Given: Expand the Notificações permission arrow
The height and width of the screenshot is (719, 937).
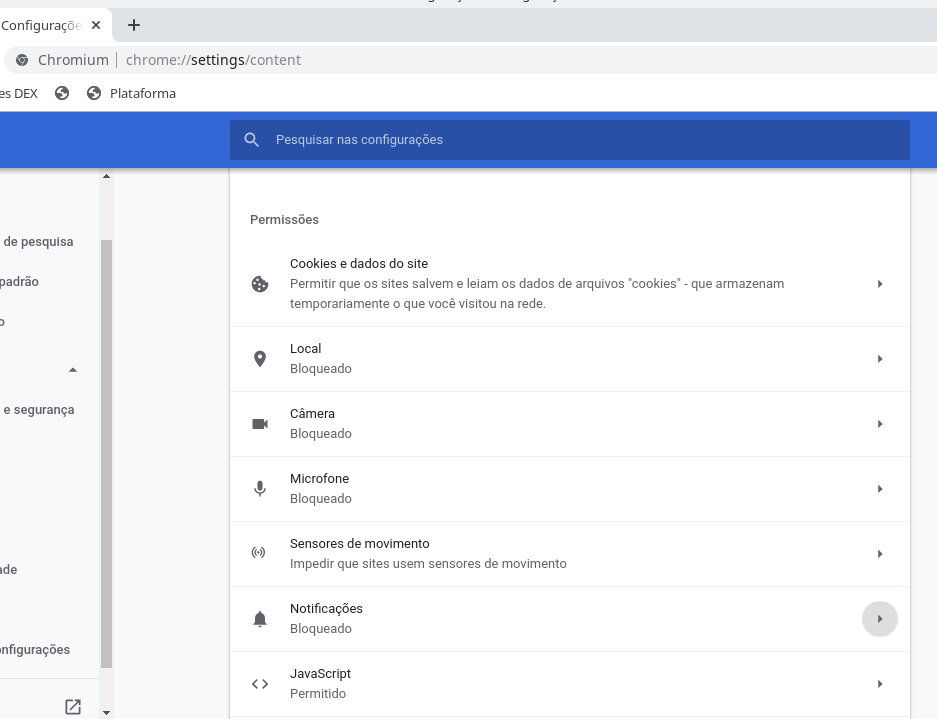Looking at the screenshot, I should click(879, 619).
